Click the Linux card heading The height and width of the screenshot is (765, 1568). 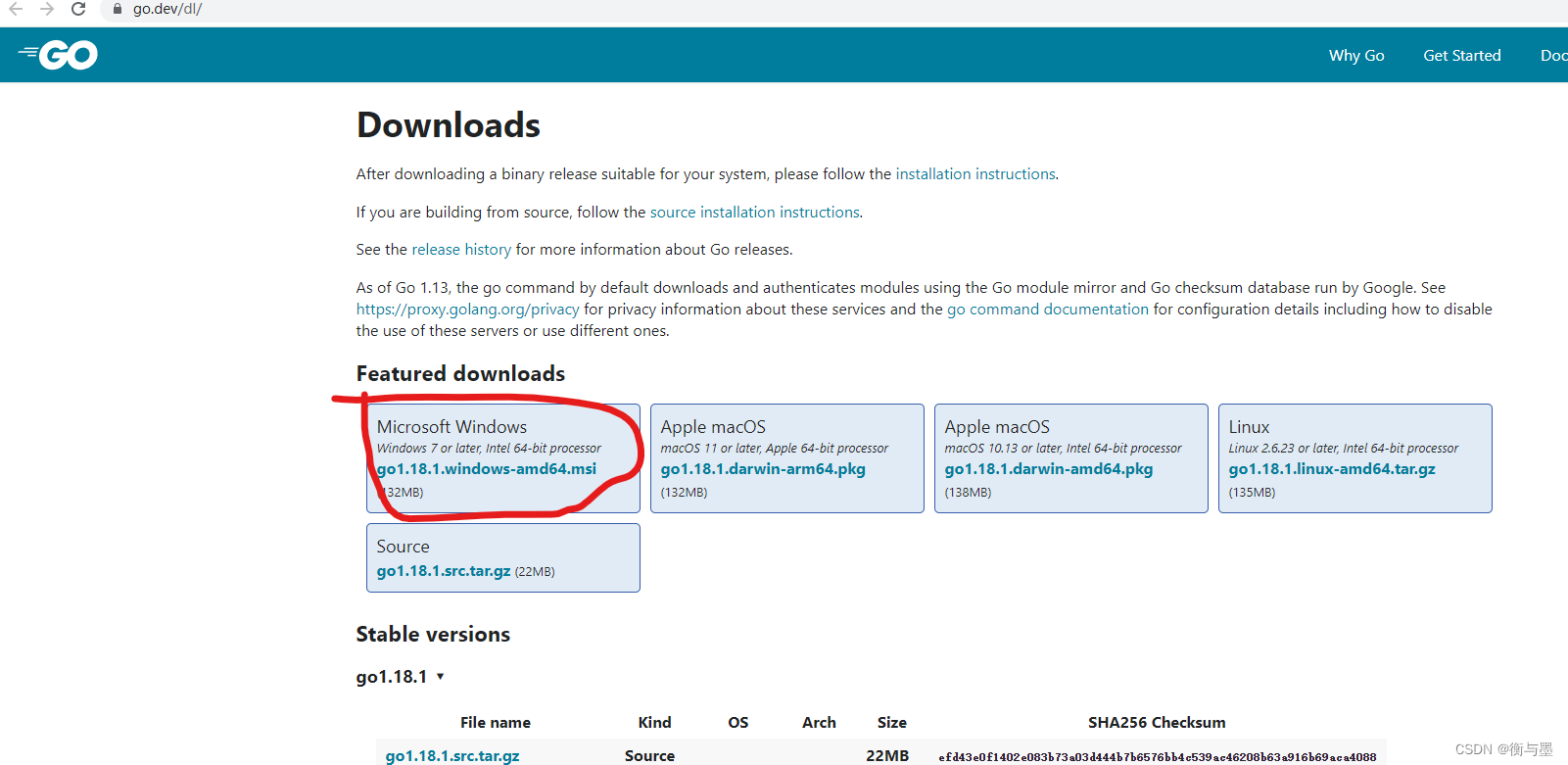(1249, 427)
